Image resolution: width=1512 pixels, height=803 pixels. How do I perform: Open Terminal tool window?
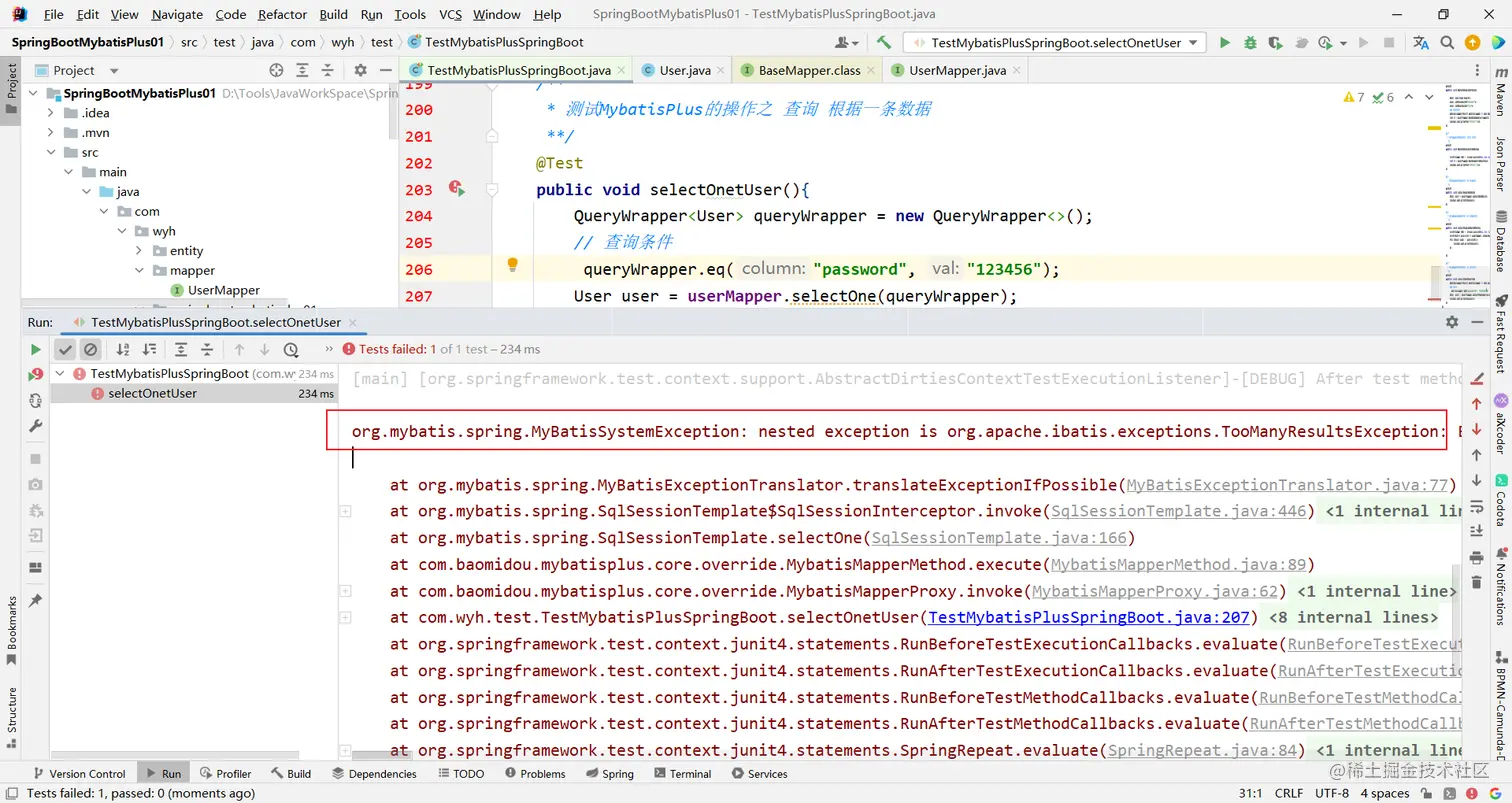point(681,773)
